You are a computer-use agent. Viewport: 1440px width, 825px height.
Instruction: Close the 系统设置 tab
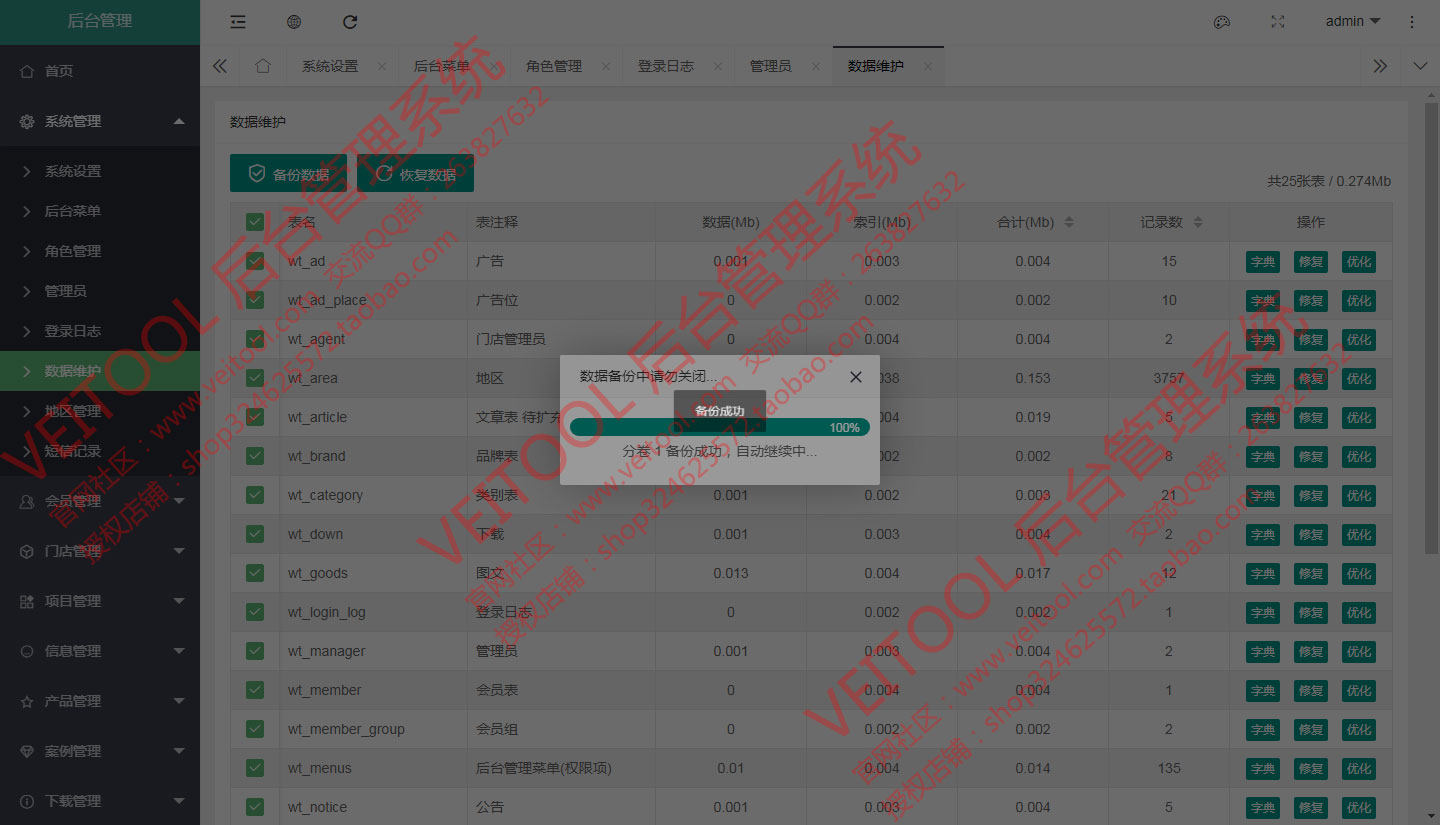point(382,66)
